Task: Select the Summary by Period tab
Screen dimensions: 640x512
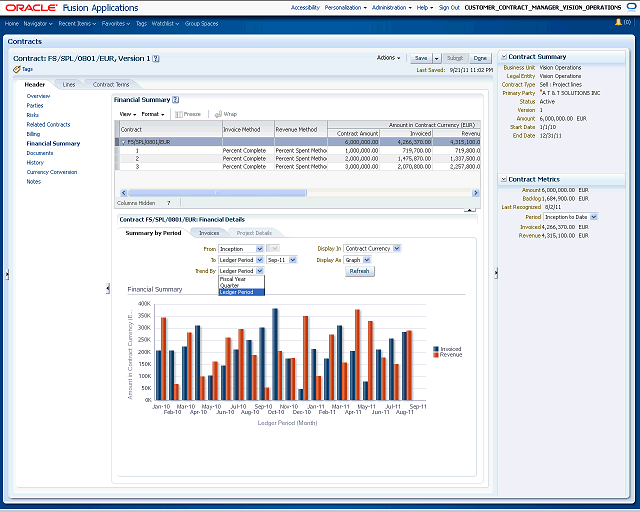Action: [153, 233]
